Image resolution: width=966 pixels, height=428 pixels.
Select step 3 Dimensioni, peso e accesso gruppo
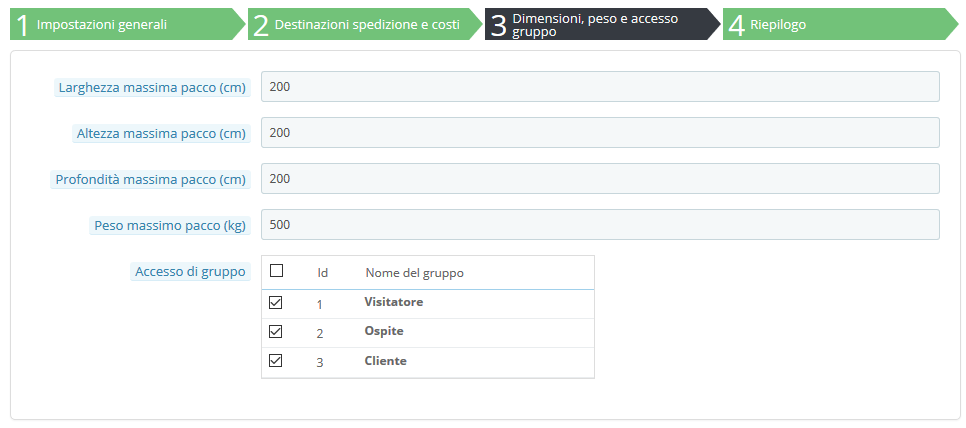pos(602,25)
